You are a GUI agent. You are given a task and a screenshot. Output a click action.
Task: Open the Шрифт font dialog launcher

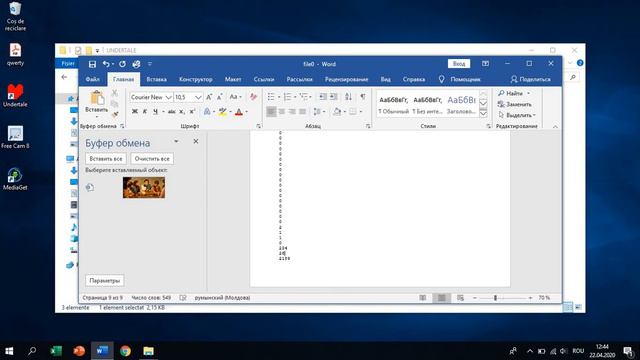259,126
